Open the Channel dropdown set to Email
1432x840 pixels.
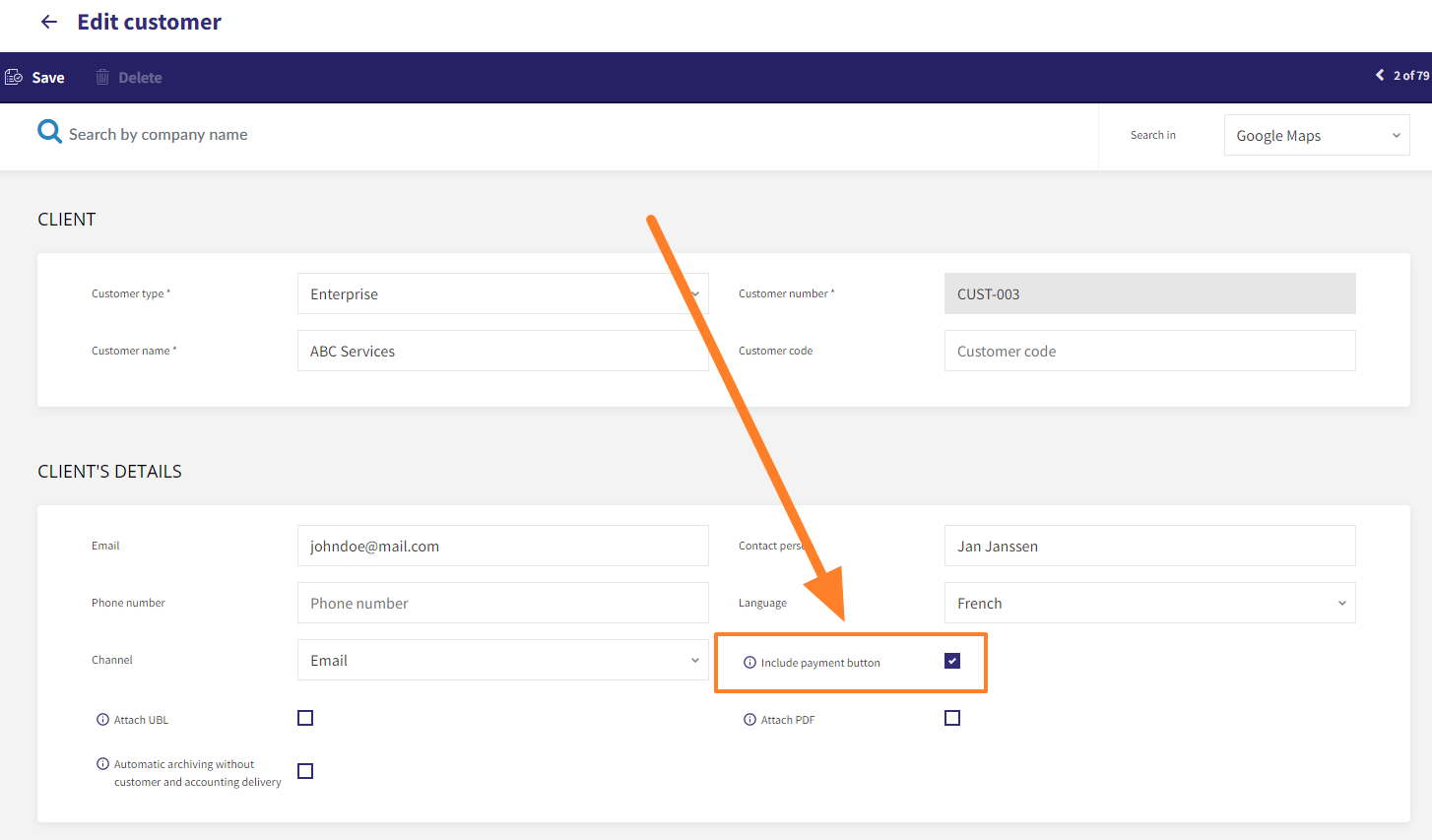[x=502, y=660]
